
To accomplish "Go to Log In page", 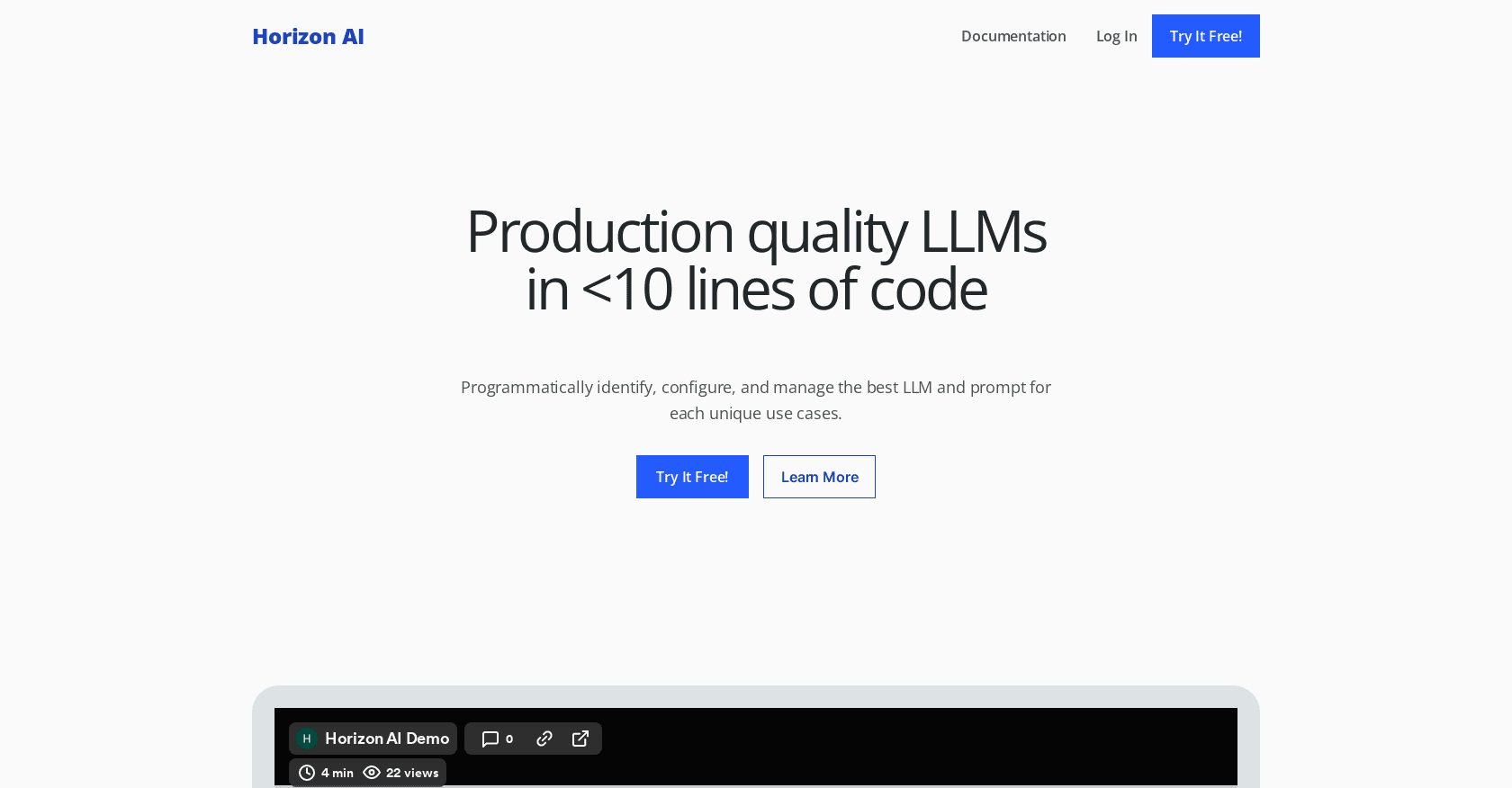I will [1116, 36].
